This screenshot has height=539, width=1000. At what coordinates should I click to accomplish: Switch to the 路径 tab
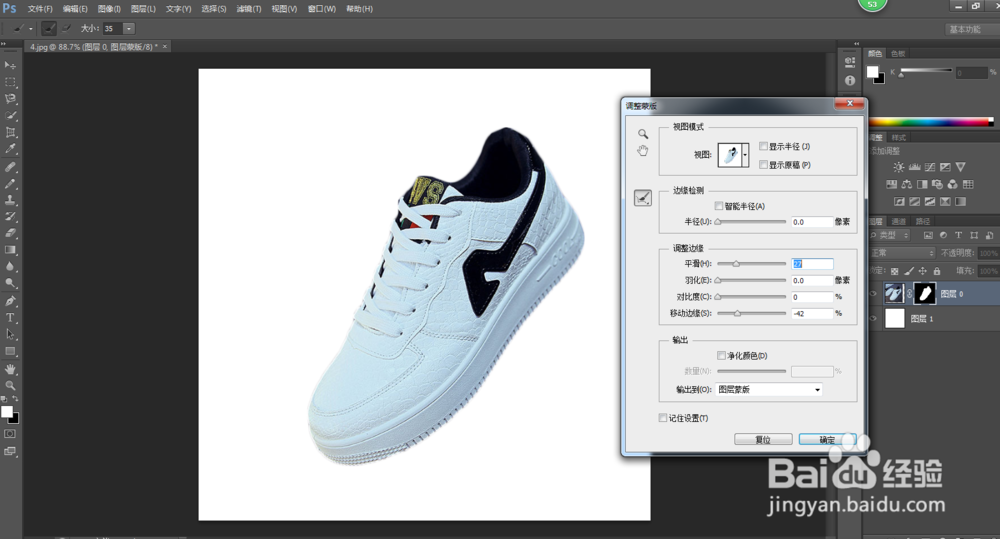[922, 221]
